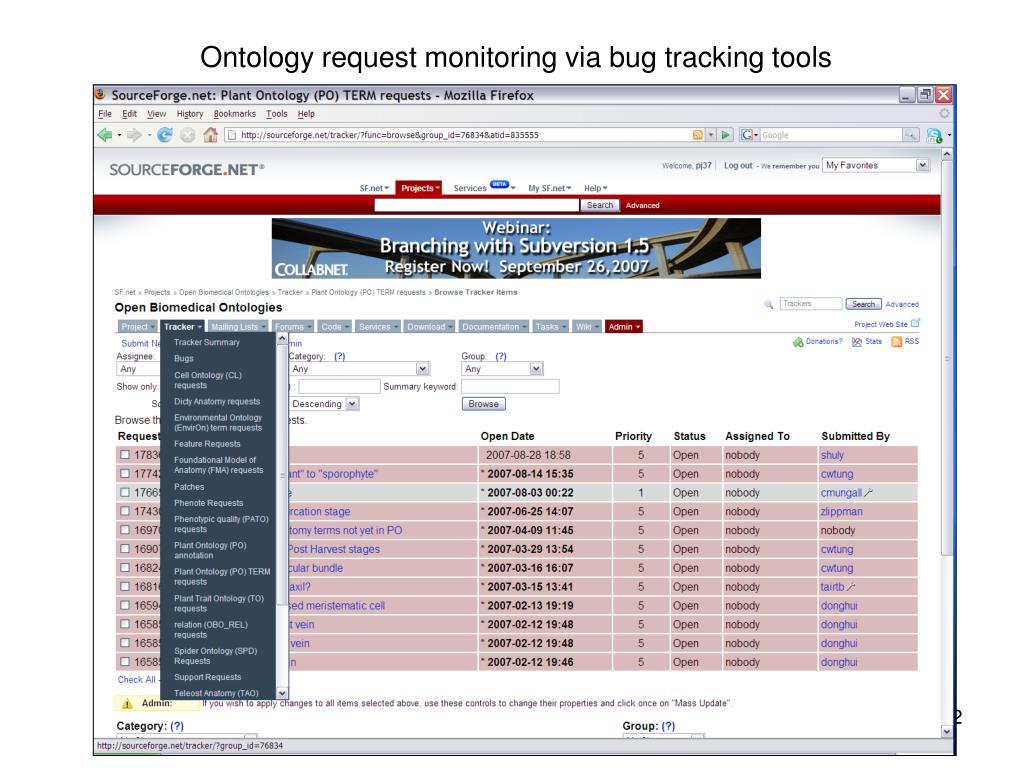
Task: Open Project Web Site external icon
Action: (916, 323)
